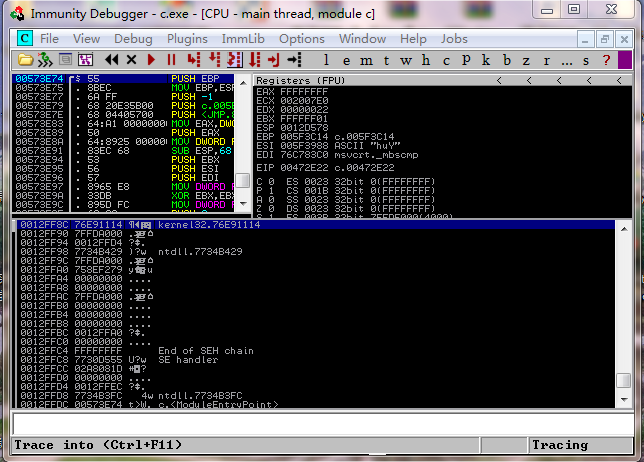The image size is (644, 462).
Task: Restart program with double-left-arrow icon
Action: (111, 60)
